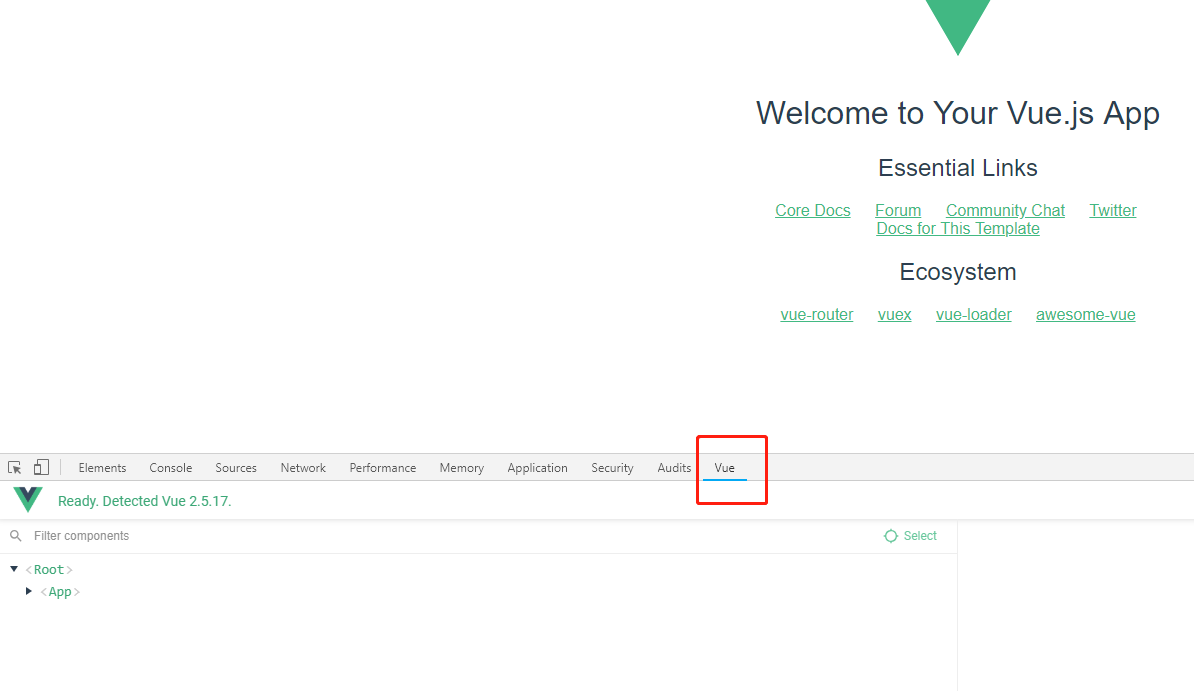
Task: Toggle the device toolbar icon
Action: click(41, 467)
